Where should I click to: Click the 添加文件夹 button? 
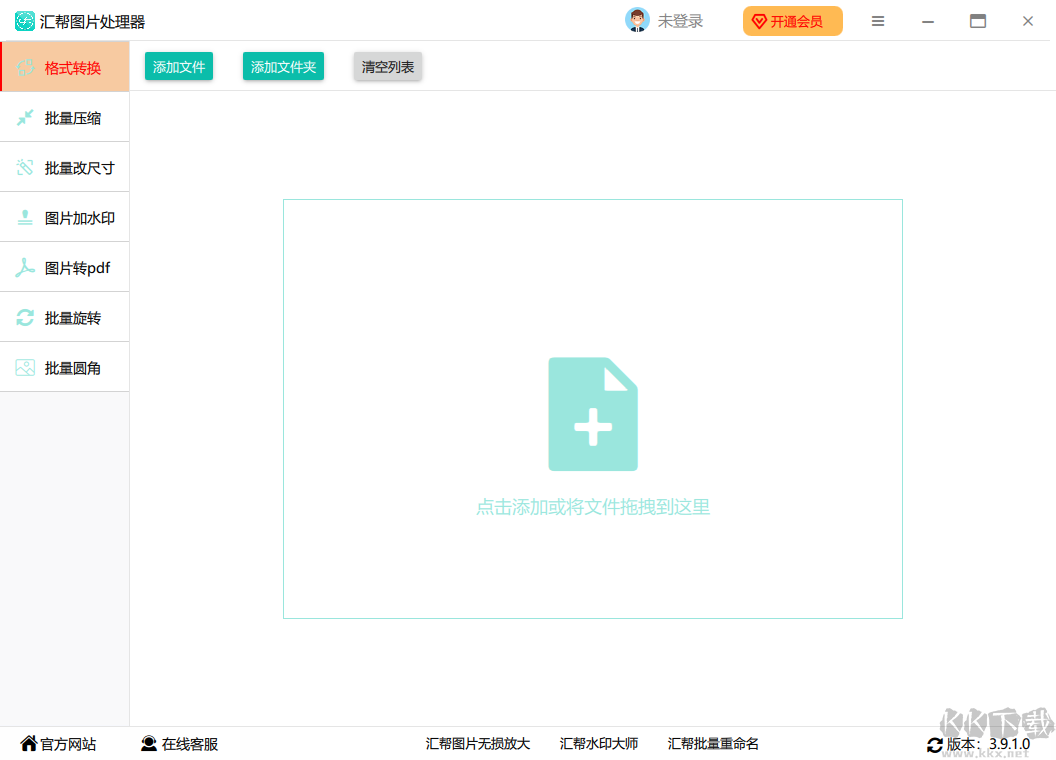pos(283,67)
